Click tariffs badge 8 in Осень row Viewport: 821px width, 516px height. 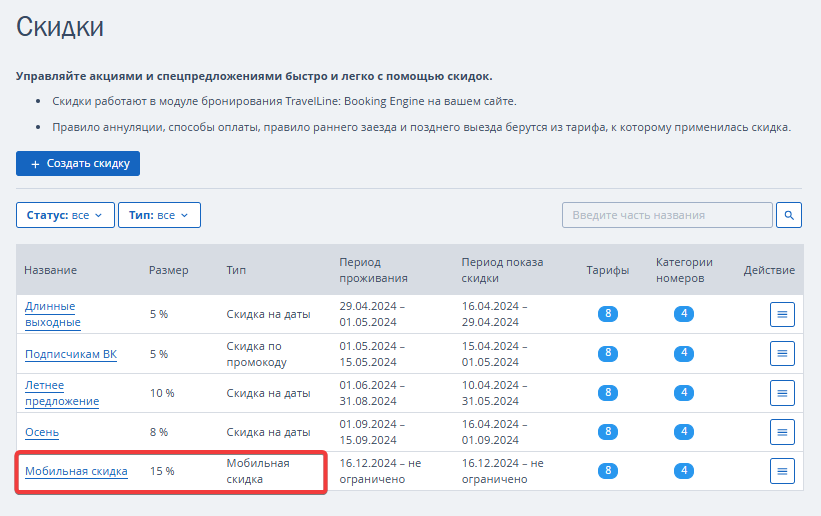pos(608,432)
